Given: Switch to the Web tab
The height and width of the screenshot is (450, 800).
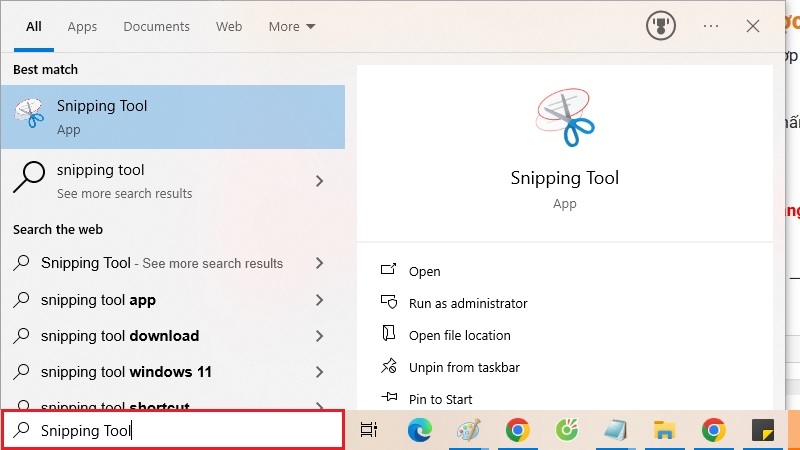Looking at the screenshot, I should pyautogui.click(x=229, y=27).
